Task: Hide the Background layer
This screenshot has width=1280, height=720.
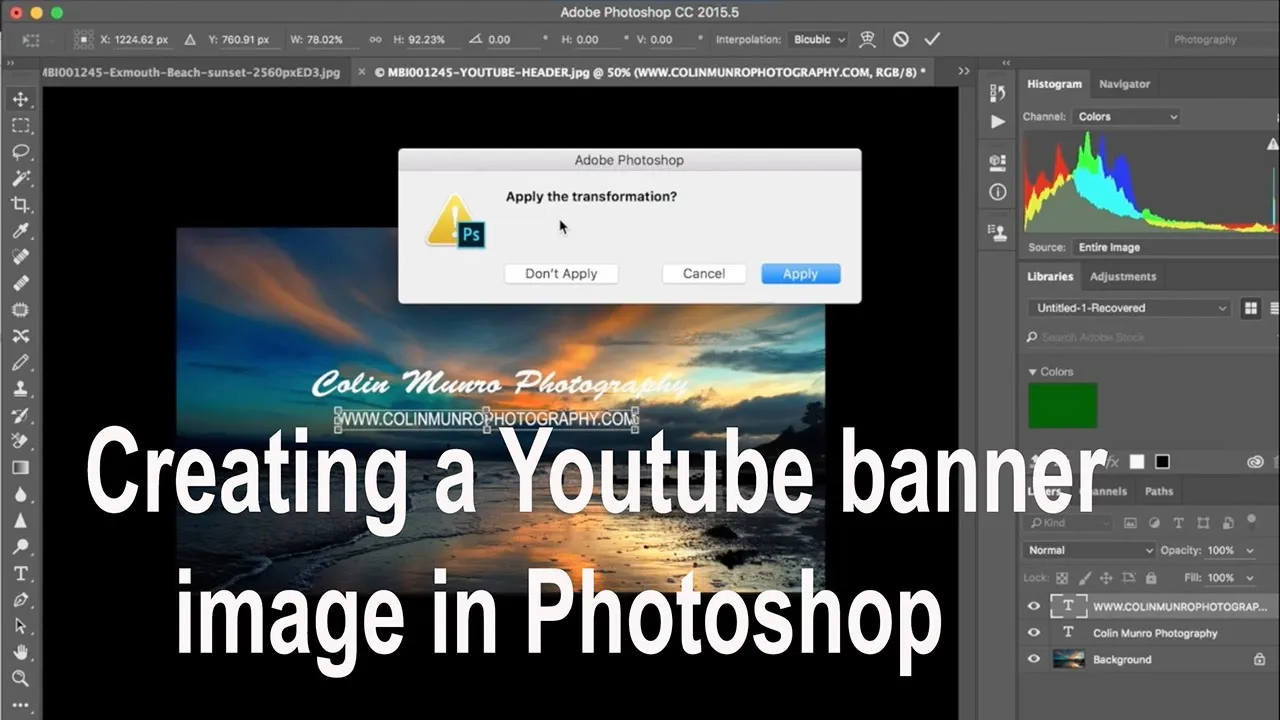Action: click(x=1034, y=659)
